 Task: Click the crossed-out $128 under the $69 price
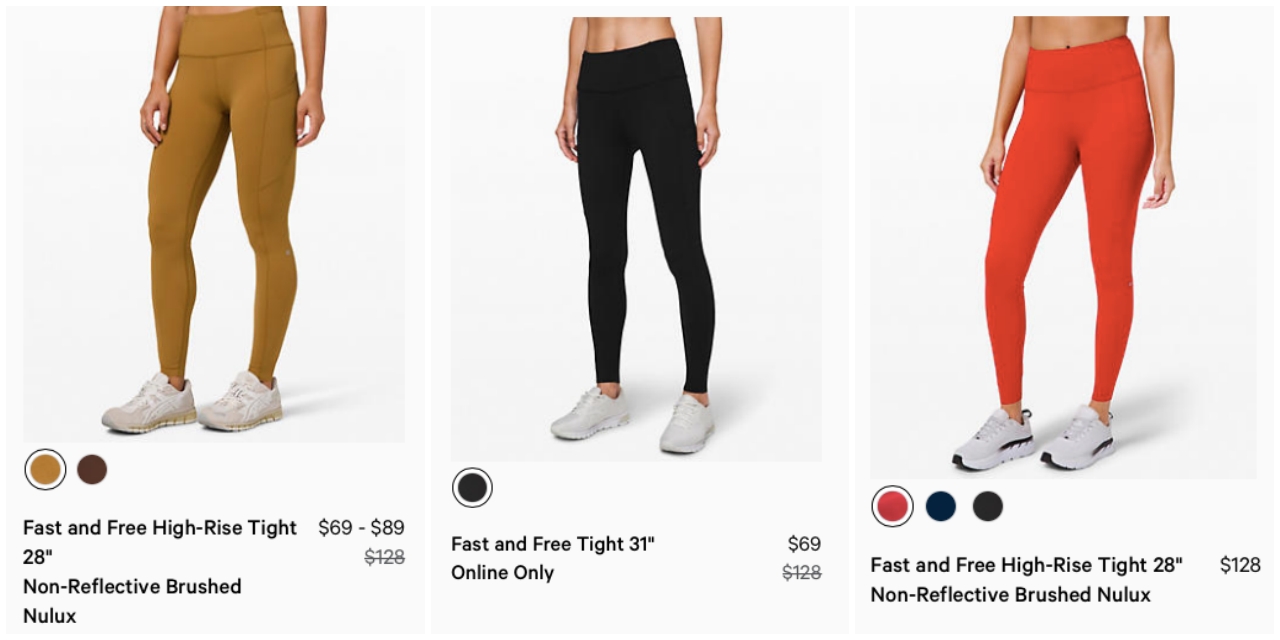pos(801,573)
